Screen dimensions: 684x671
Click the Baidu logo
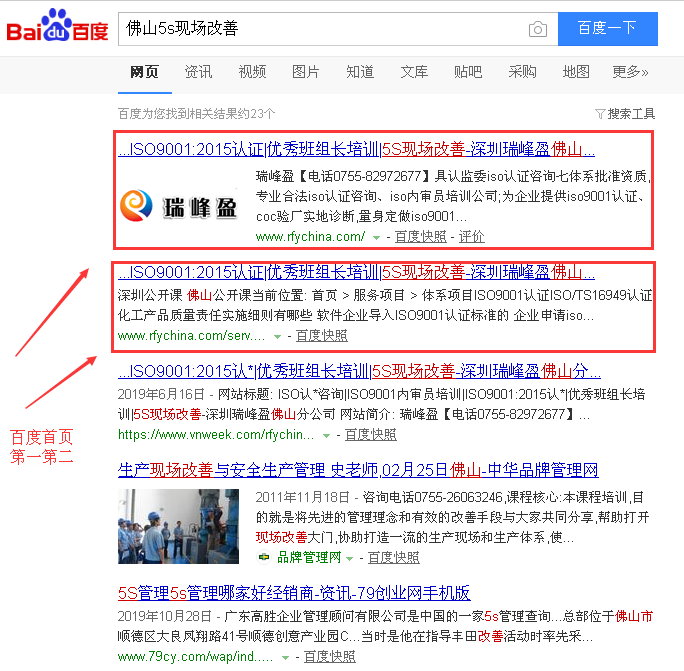[57, 29]
